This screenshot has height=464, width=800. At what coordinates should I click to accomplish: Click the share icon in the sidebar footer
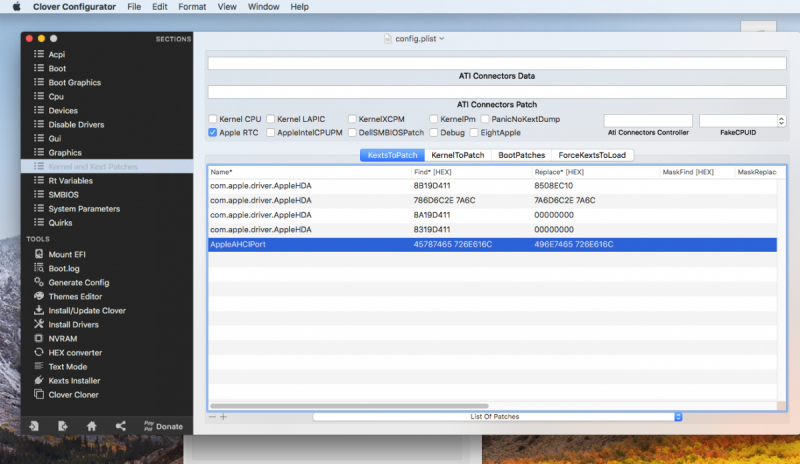[x=120, y=426]
